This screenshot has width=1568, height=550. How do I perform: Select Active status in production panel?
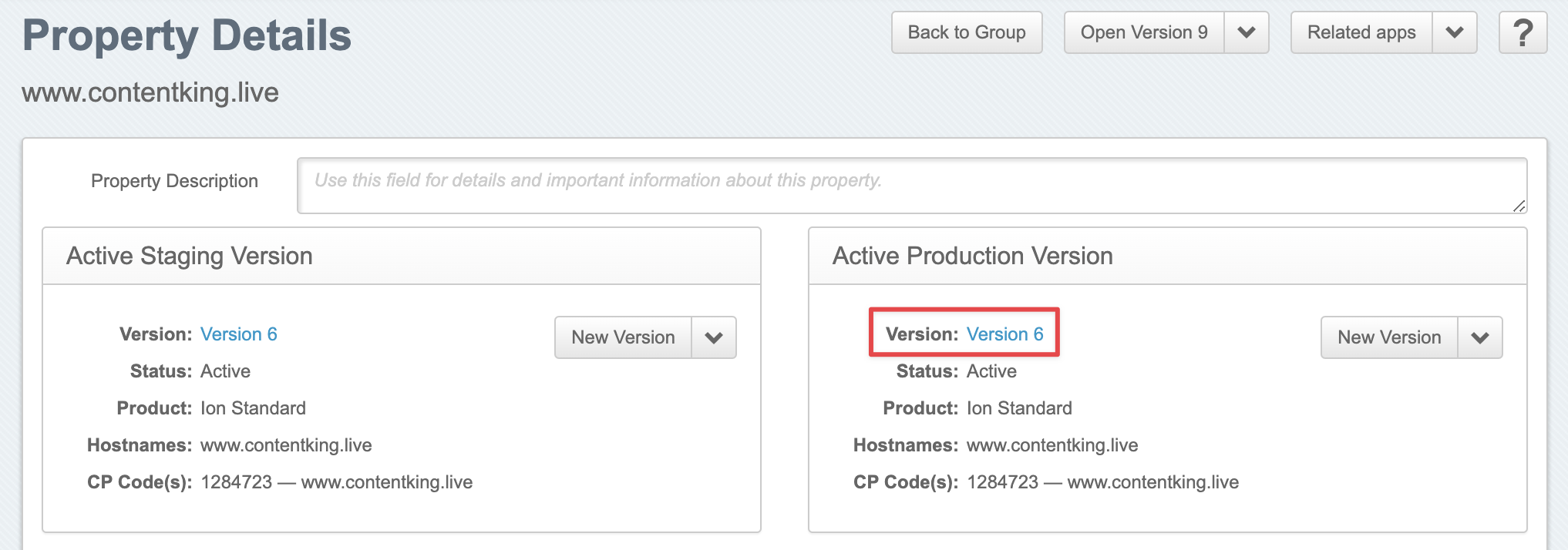tap(991, 371)
